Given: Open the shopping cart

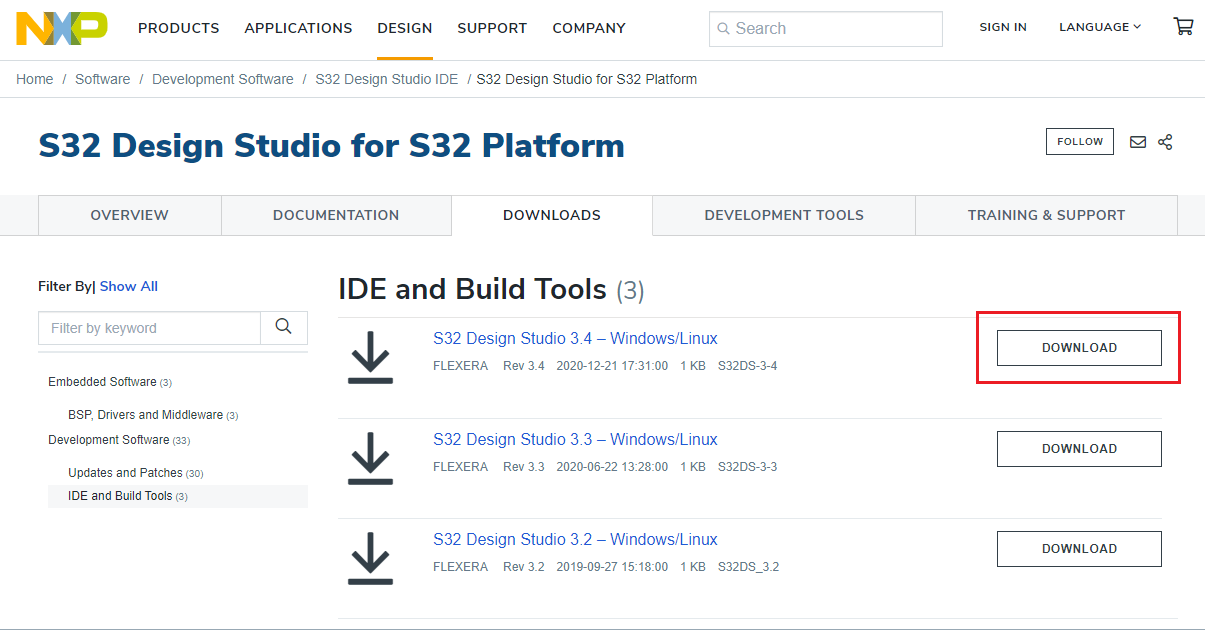Looking at the screenshot, I should click(1184, 26).
